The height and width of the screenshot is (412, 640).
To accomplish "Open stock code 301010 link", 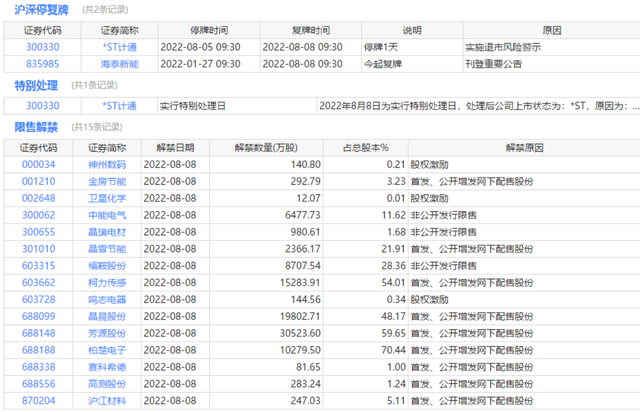I will 38,249.
